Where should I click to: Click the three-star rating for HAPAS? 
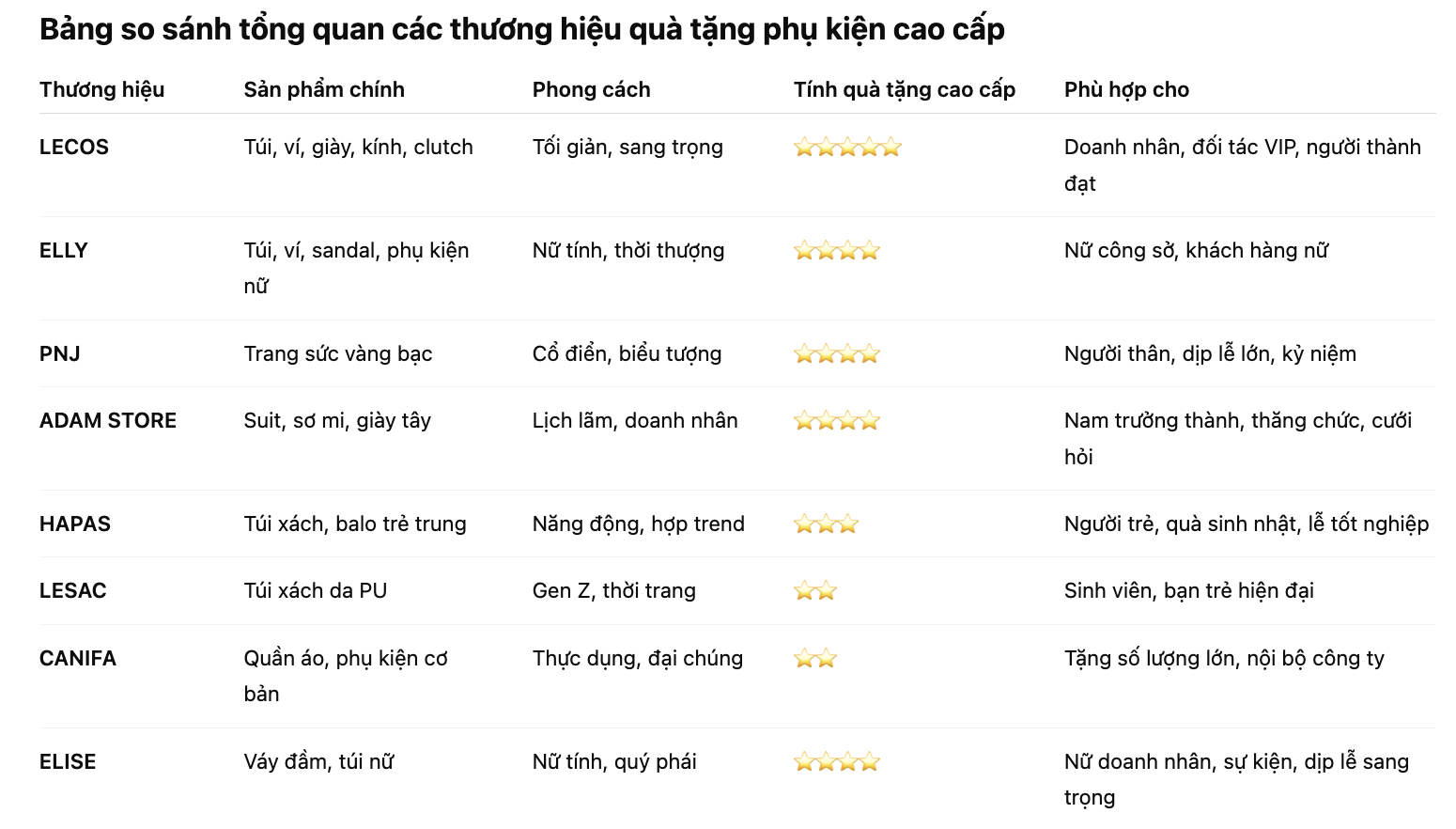[x=826, y=524]
